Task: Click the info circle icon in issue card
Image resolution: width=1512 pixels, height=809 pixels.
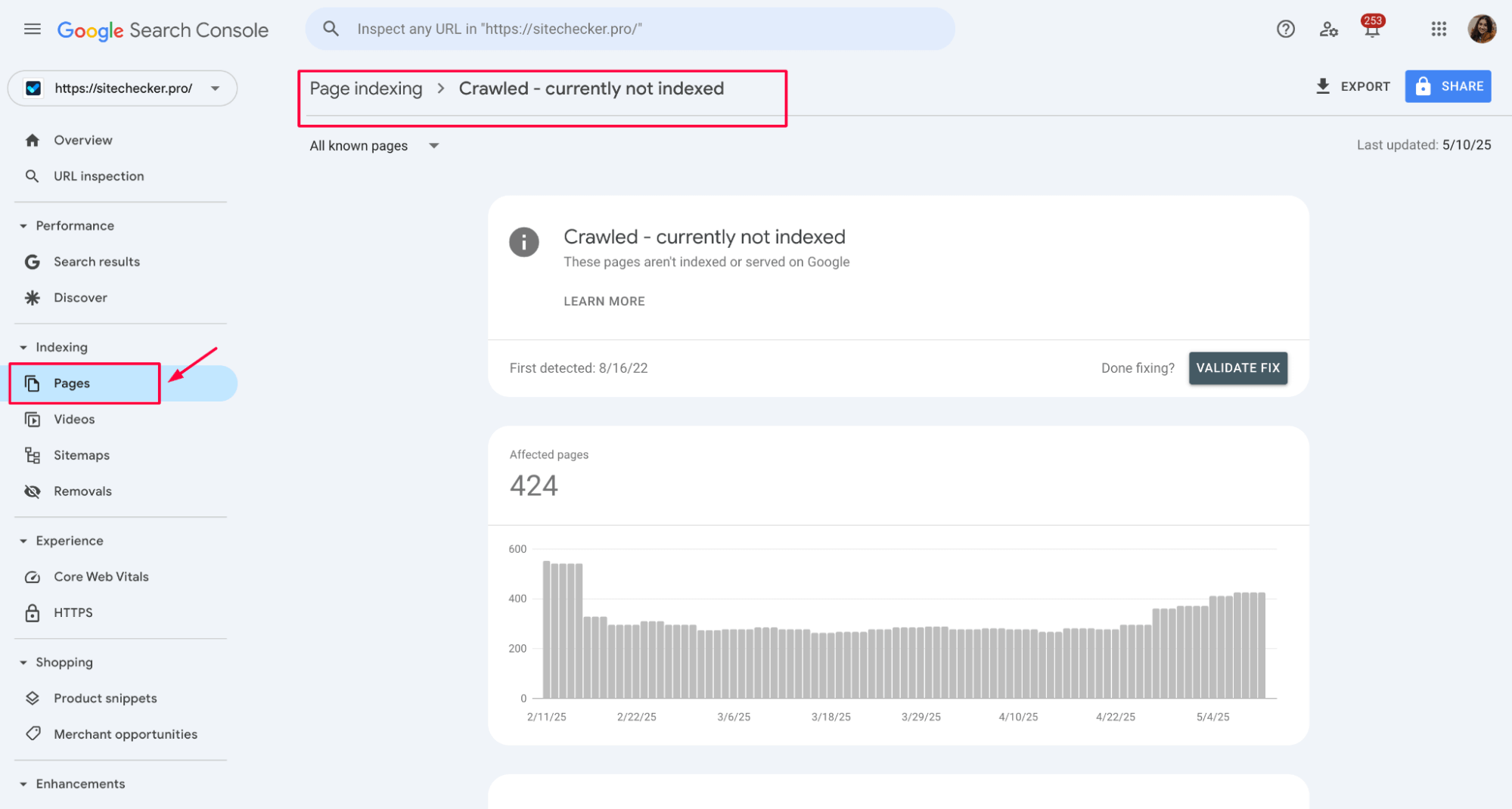Action: pos(523,242)
